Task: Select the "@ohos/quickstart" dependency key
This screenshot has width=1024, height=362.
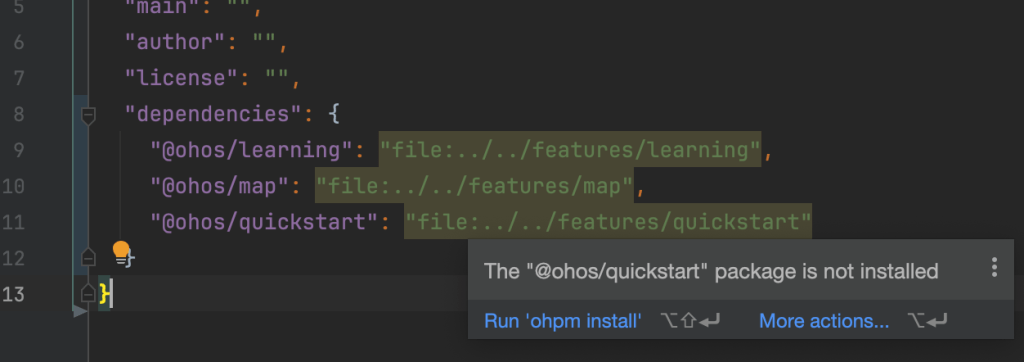Action: (264, 222)
